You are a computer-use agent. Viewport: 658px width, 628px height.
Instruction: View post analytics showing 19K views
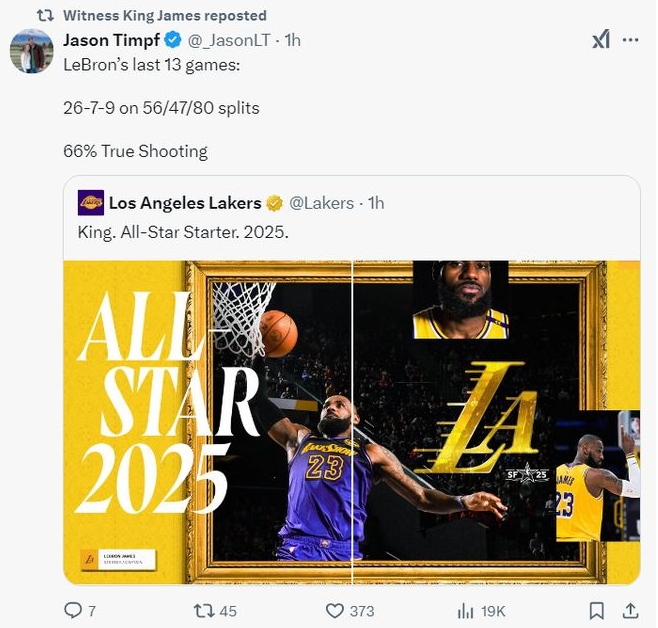click(466, 610)
